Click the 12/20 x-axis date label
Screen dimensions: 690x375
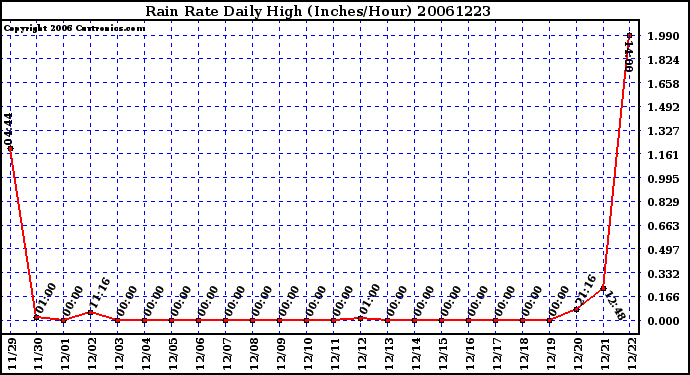point(579,354)
